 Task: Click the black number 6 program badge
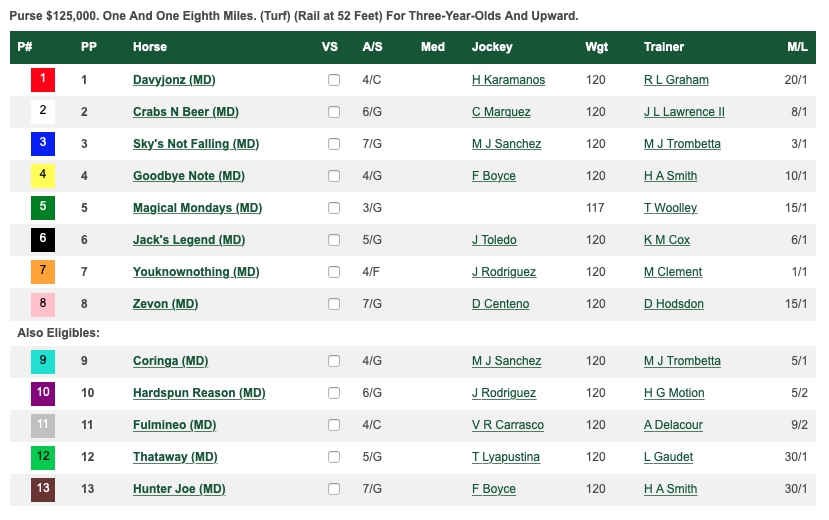(42, 240)
